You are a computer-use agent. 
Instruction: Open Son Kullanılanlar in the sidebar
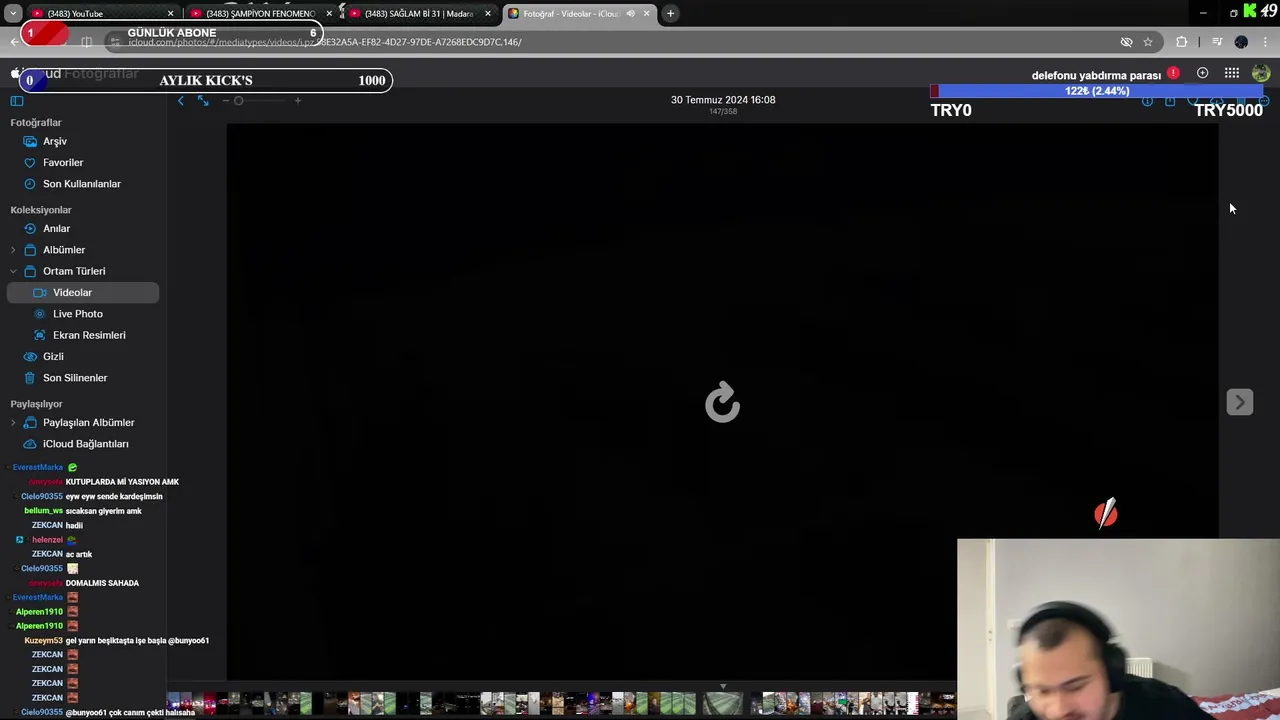tap(82, 184)
